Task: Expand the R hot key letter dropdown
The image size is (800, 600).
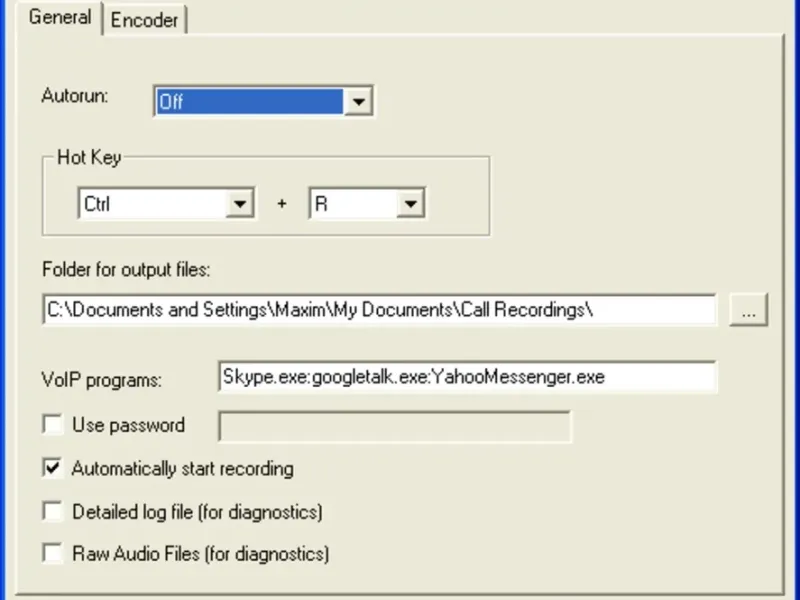Action: [x=410, y=205]
